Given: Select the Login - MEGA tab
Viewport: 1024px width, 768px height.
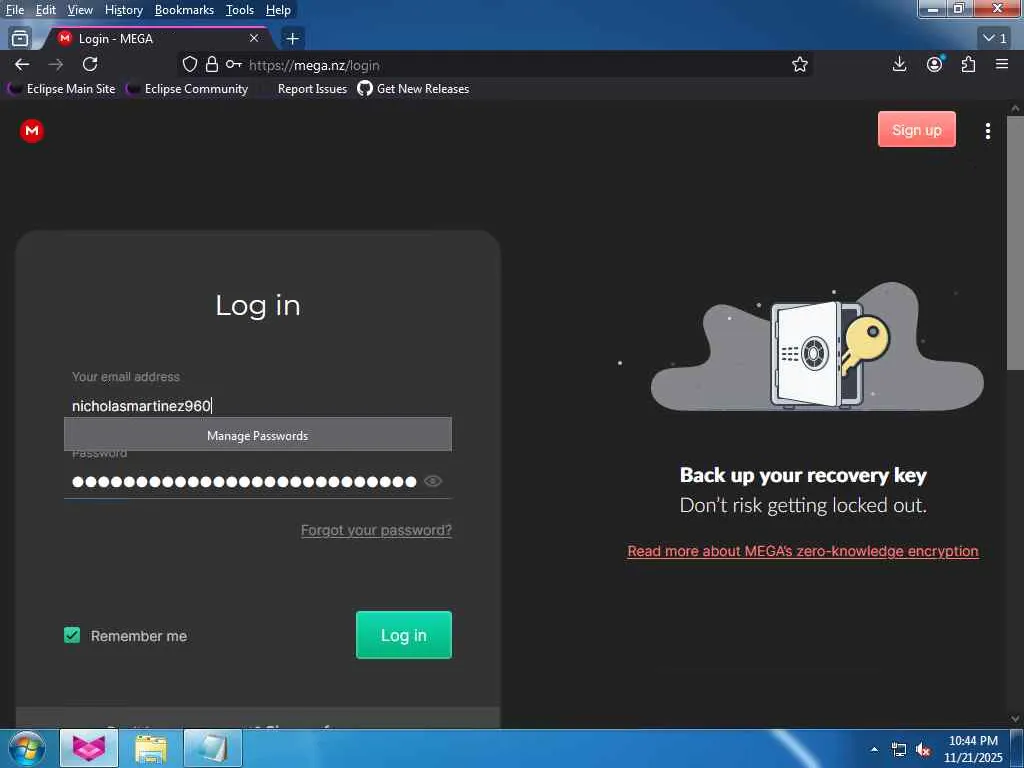Looking at the screenshot, I should 157,39.
